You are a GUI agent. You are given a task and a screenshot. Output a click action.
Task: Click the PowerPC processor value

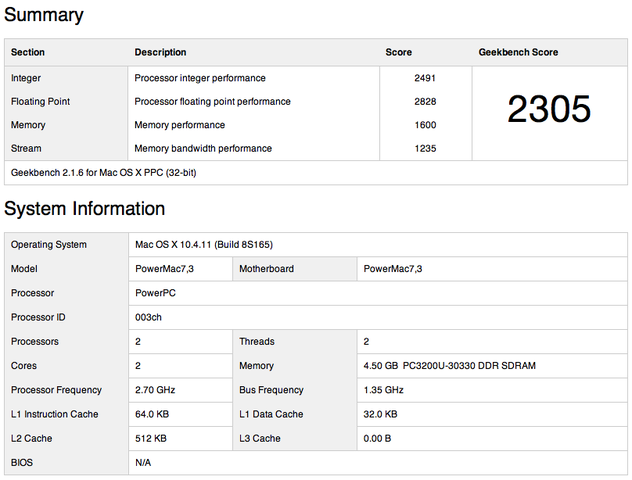click(x=155, y=293)
